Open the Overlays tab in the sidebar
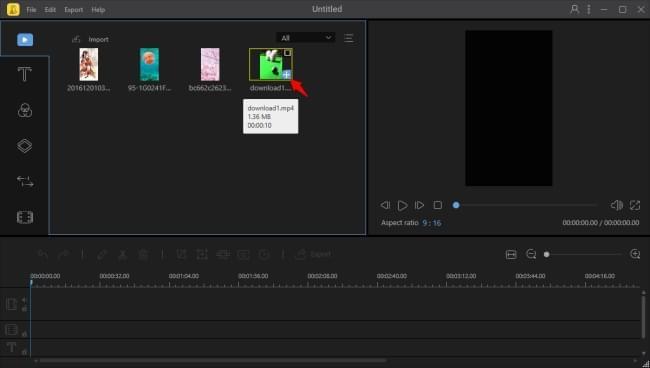 tap(24, 146)
